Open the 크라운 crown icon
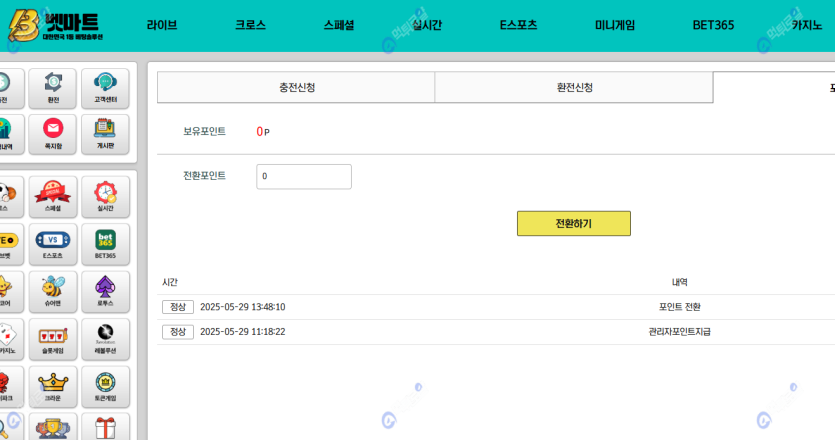 pos(53,386)
